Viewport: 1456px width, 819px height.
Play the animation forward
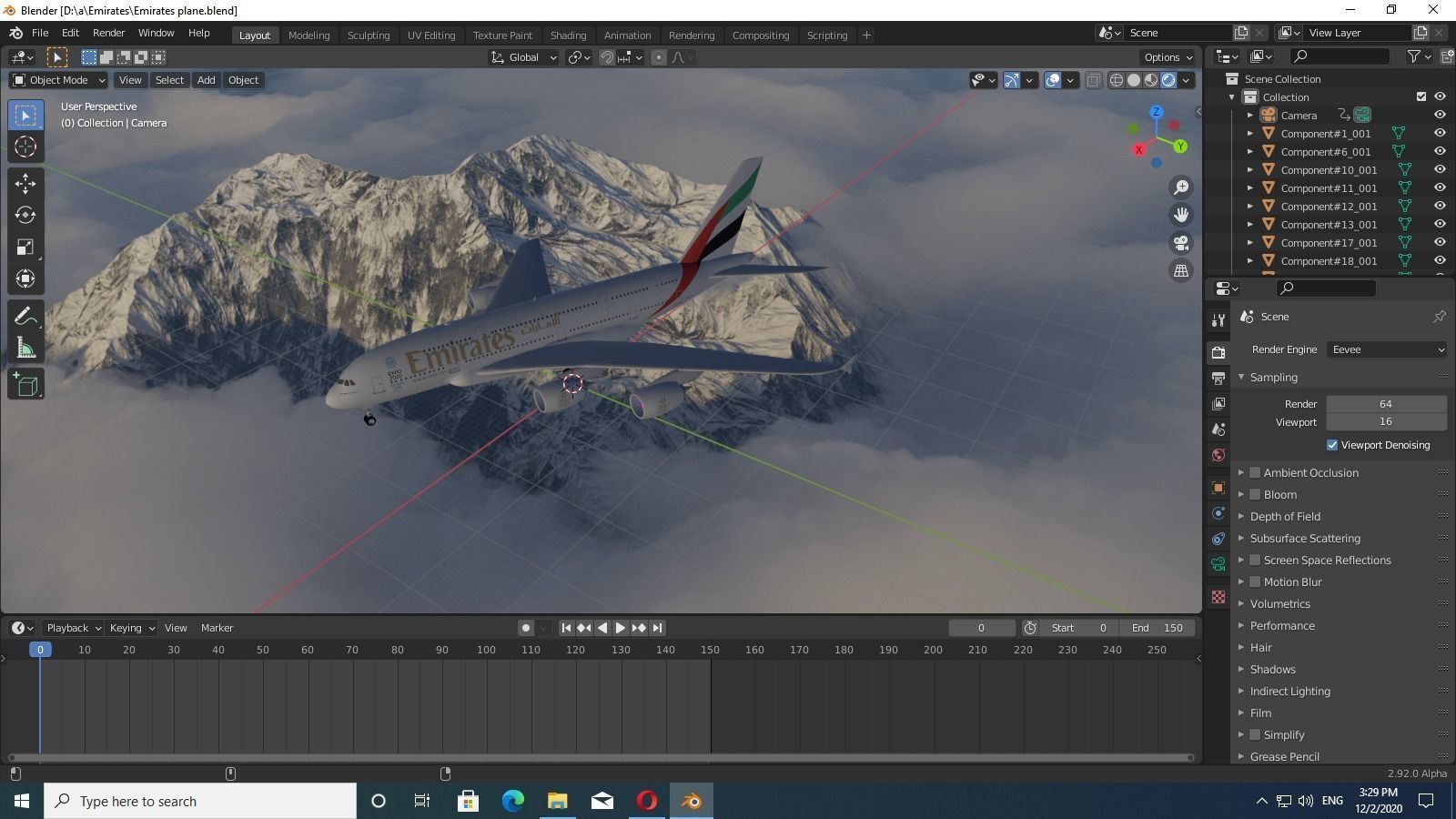621,628
